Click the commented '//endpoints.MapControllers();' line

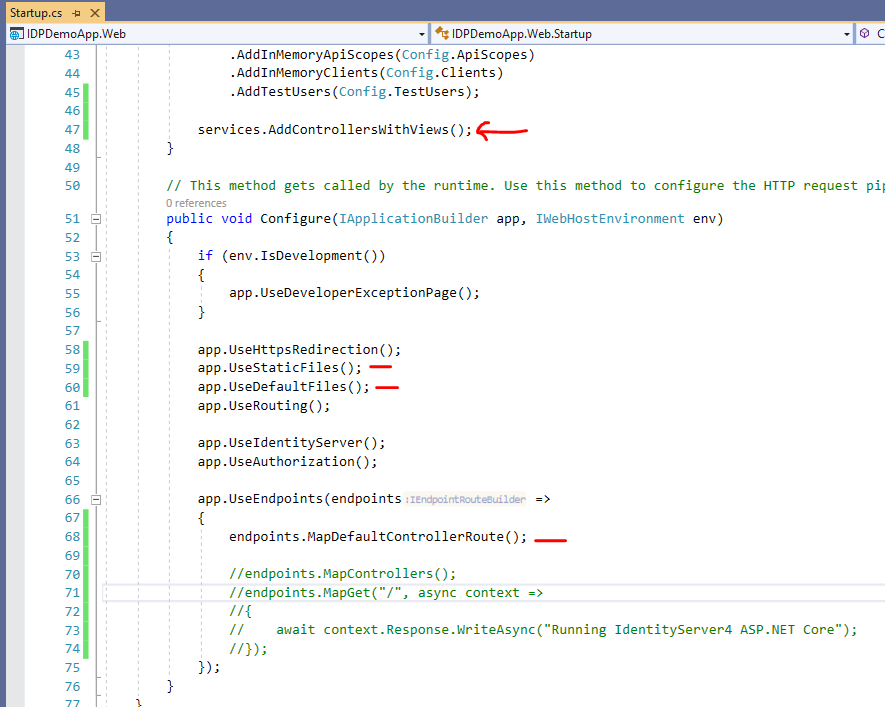[342, 574]
